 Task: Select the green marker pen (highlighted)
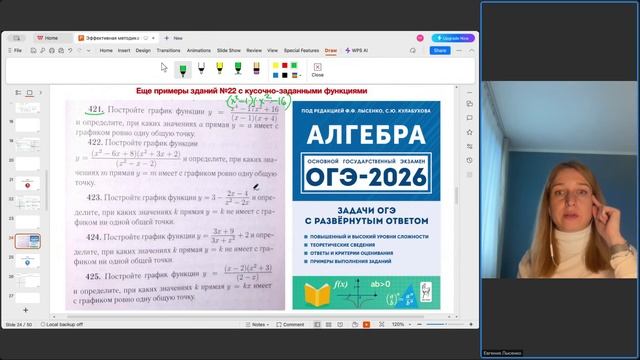pyautogui.click(x=183, y=70)
